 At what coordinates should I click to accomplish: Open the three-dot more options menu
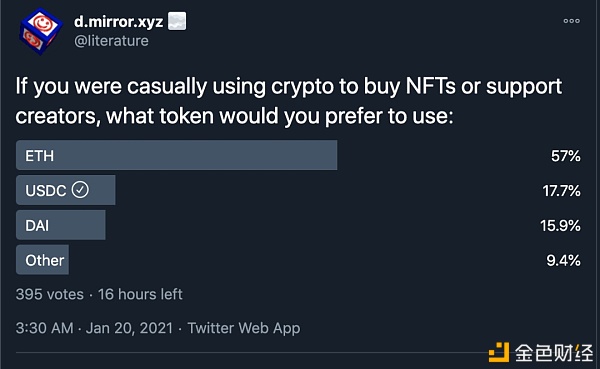coord(571,21)
